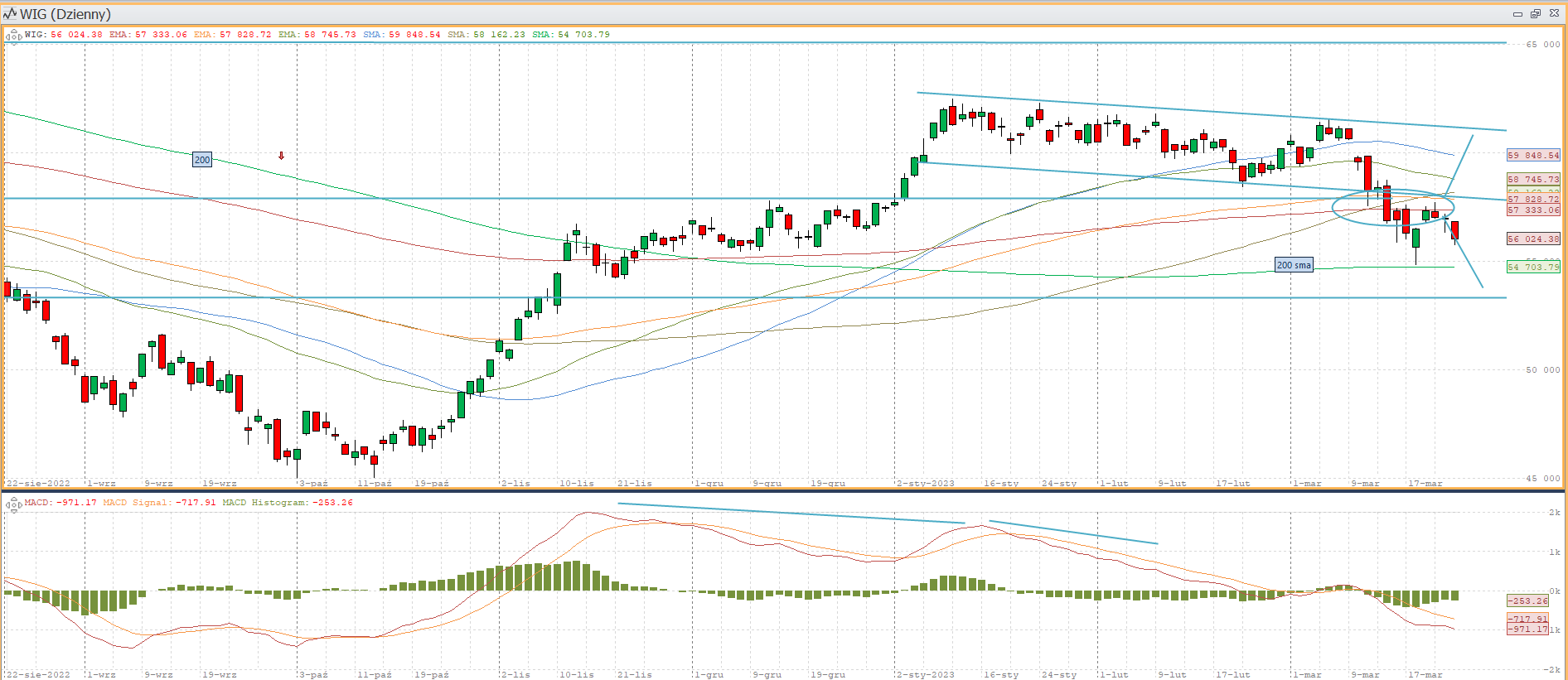Select the blue ellipse drawn around recent candles
Image resolution: width=1568 pixels, height=680 pixels.
tap(1333, 207)
